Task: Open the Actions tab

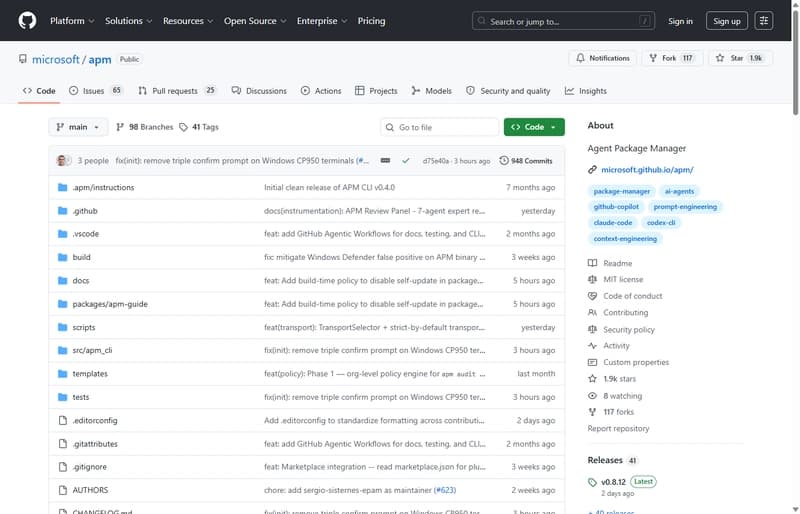Action: 321,91
